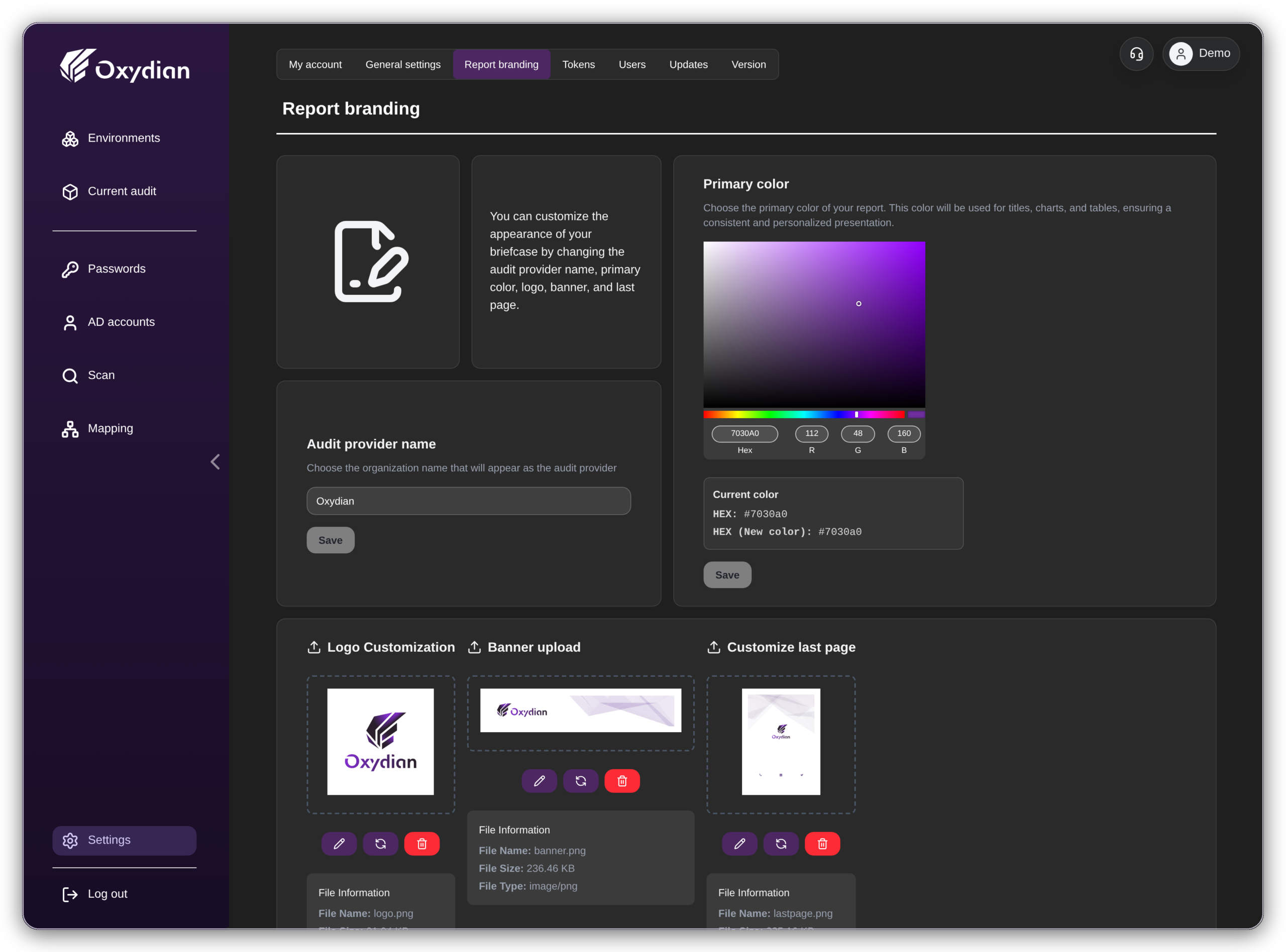Click the 'File Name: logo.png' text

click(x=366, y=913)
